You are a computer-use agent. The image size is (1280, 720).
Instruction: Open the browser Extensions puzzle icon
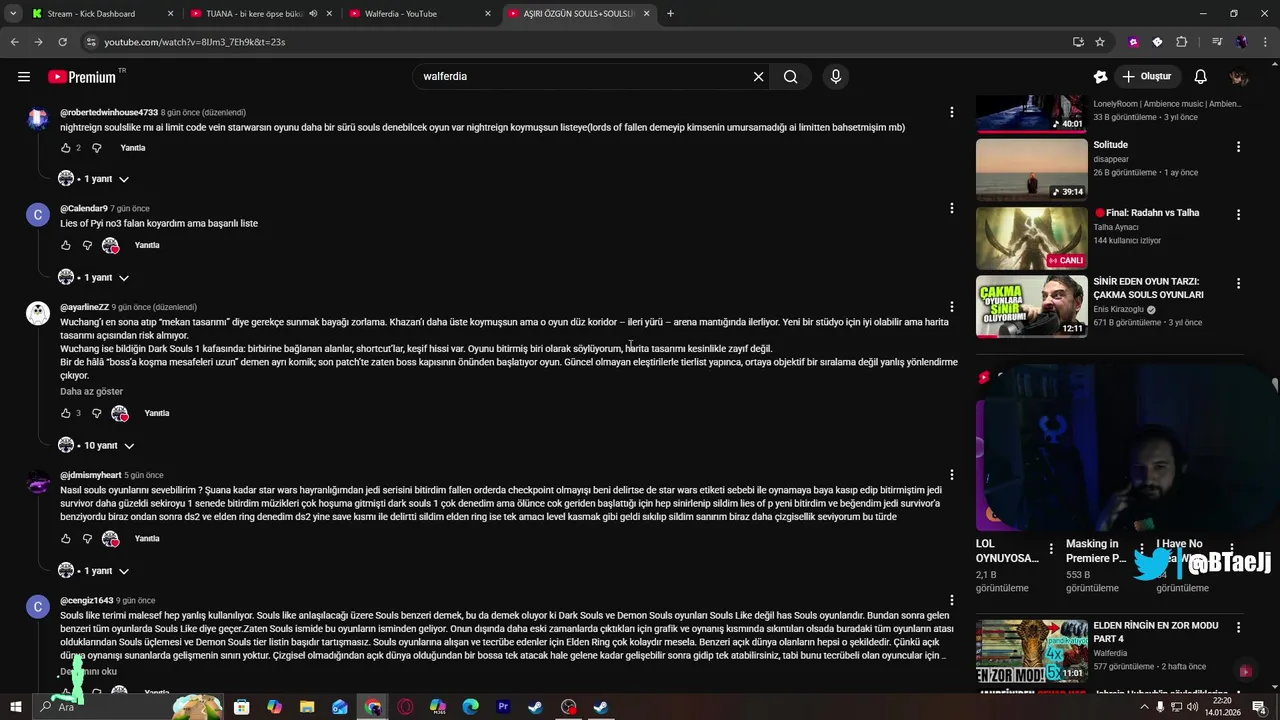click(x=1181, y=42)
